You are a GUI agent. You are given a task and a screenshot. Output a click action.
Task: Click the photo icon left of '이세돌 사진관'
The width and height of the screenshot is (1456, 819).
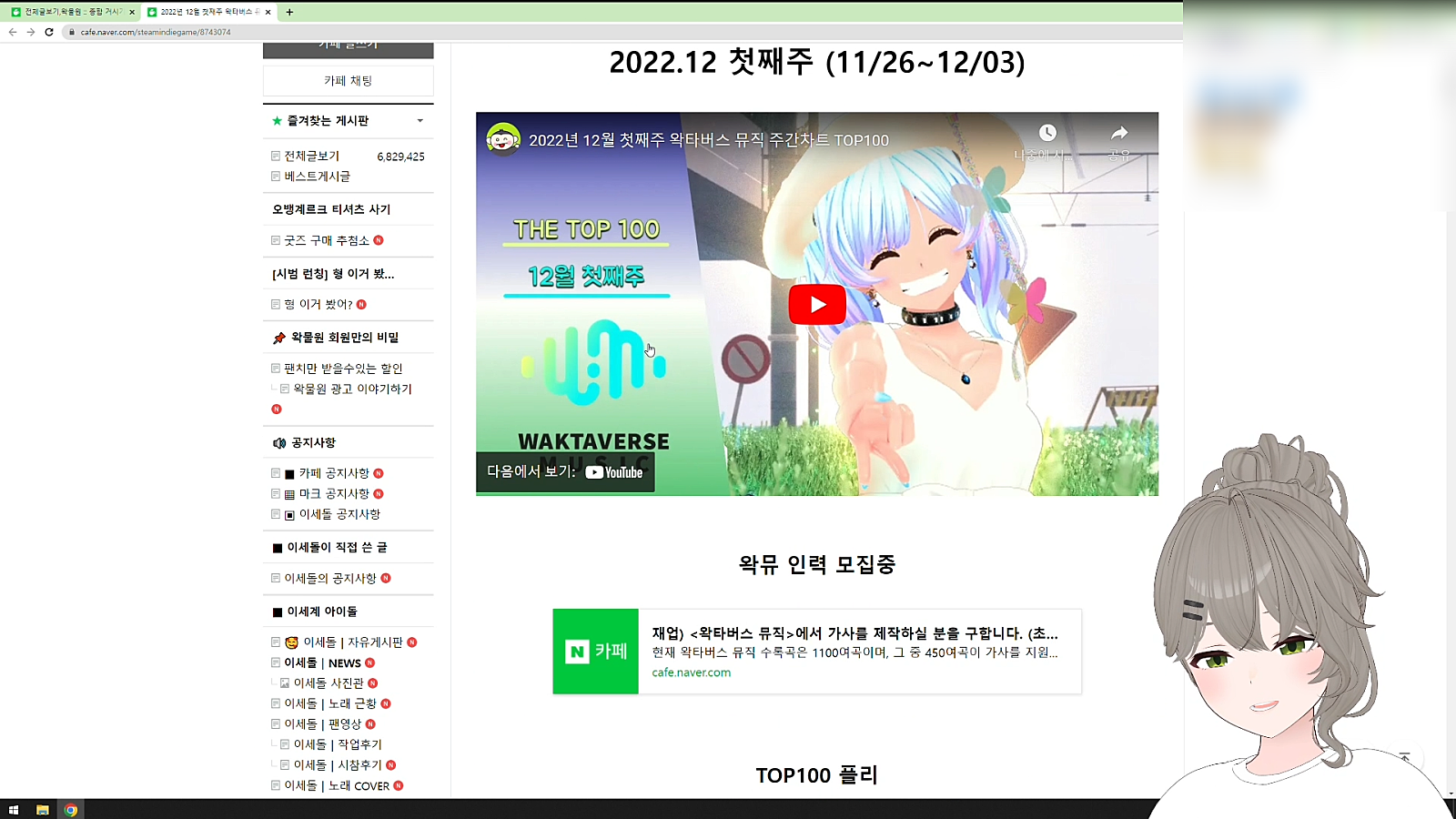[x=285, y=683]
